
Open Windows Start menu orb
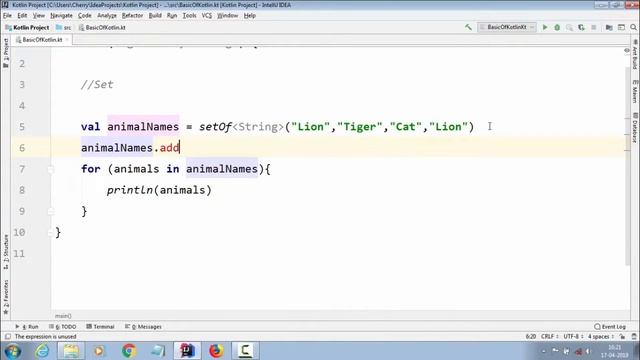(13, 351)
